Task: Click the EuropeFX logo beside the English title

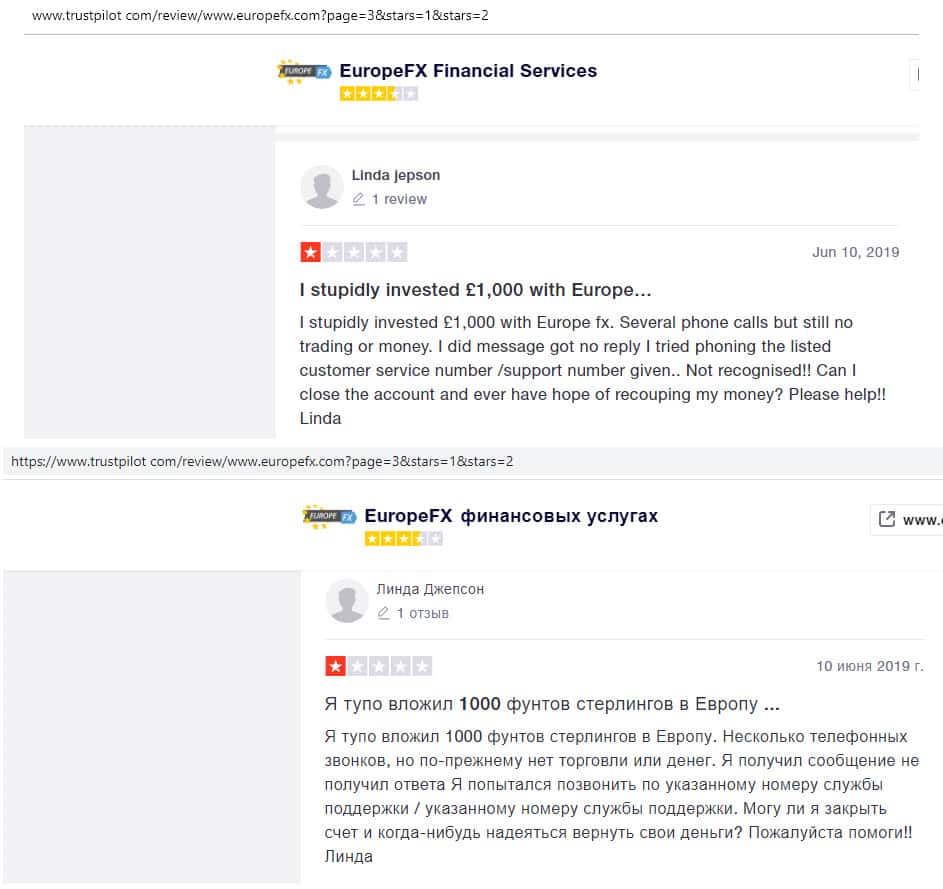Action: tap(304, 72)
